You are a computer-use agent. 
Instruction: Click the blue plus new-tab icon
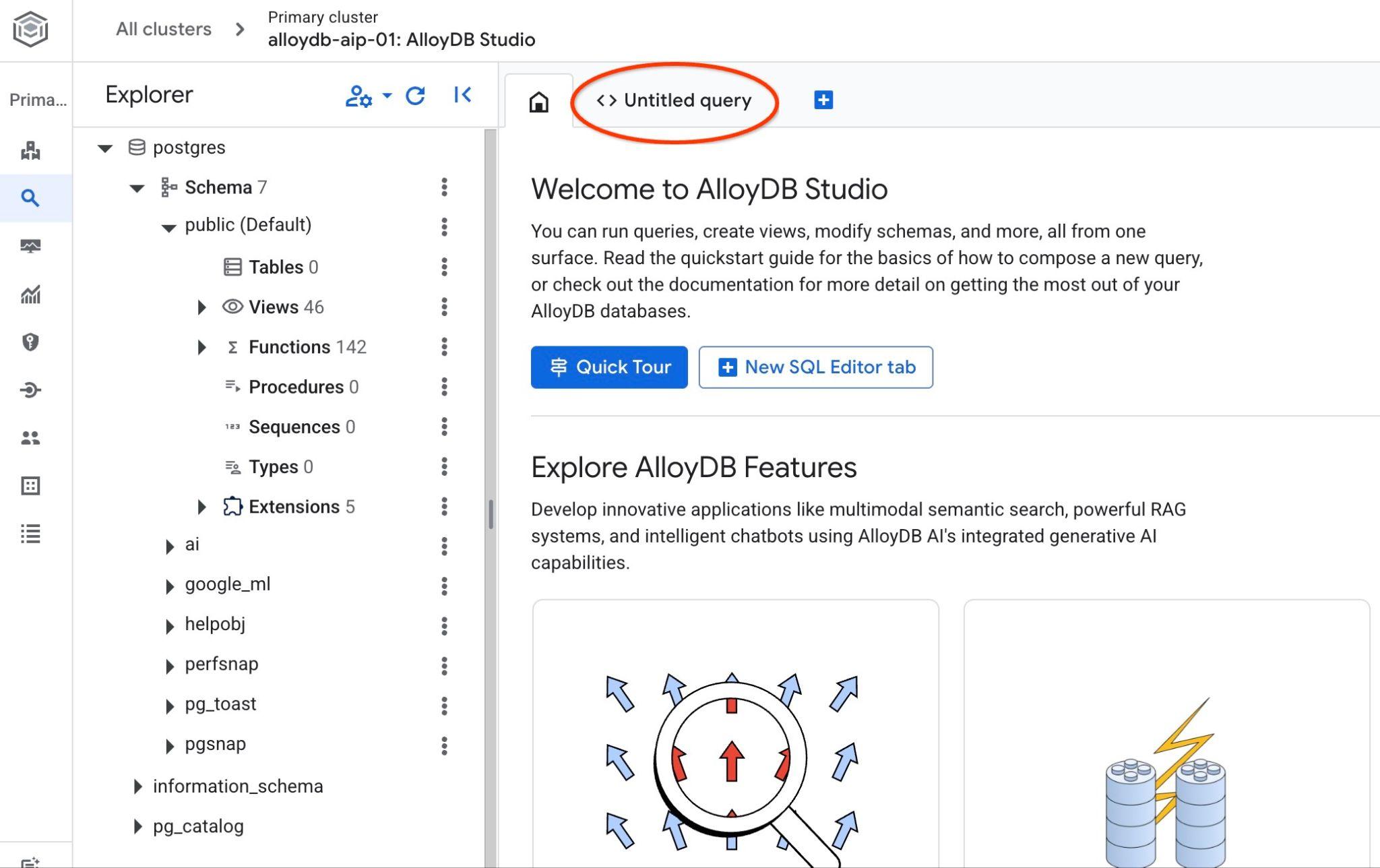pos(823,100)
